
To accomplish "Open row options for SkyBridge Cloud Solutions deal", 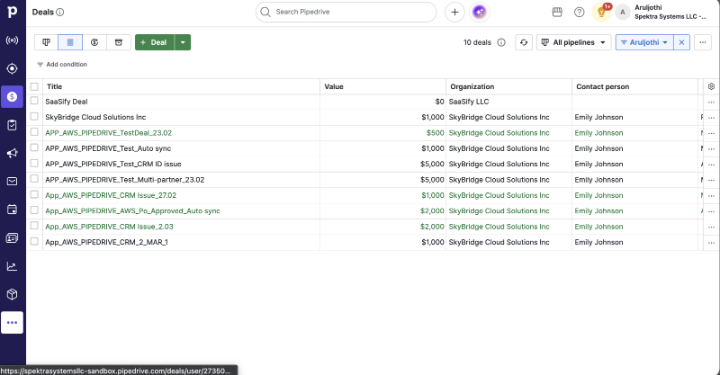I will pos(711,118).
